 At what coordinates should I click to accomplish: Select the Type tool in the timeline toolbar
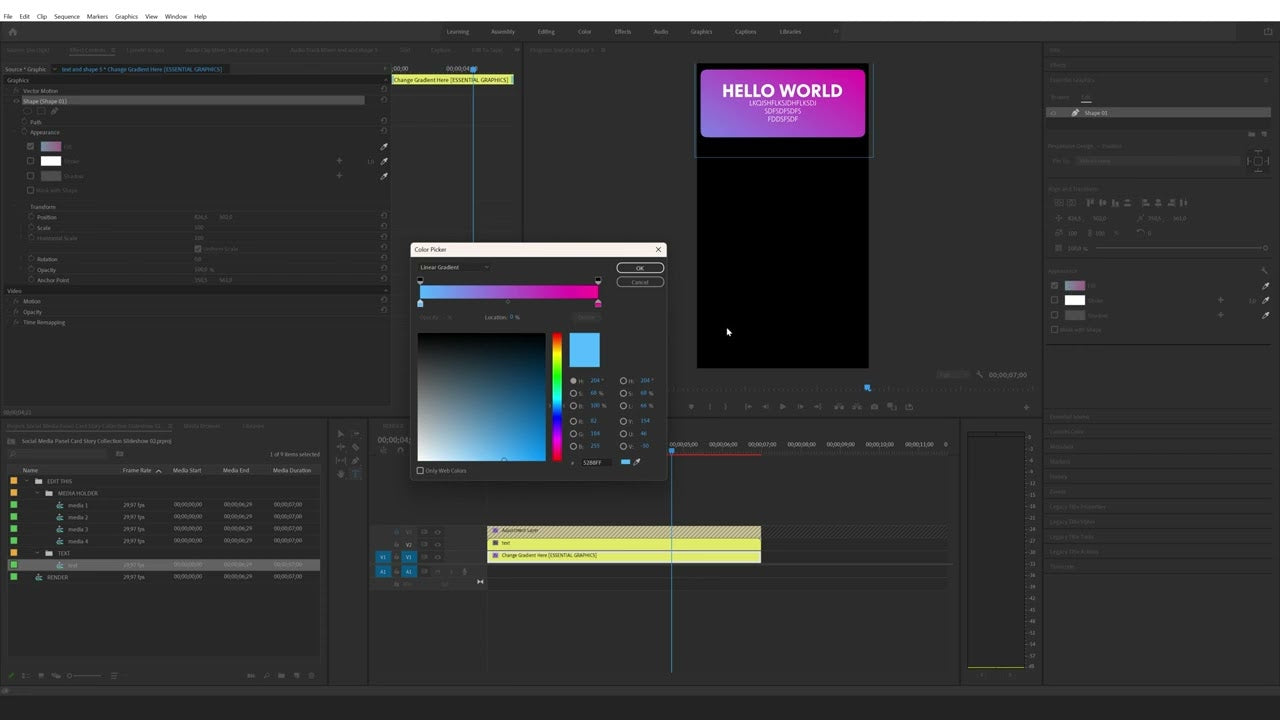(x=356, y=473)
